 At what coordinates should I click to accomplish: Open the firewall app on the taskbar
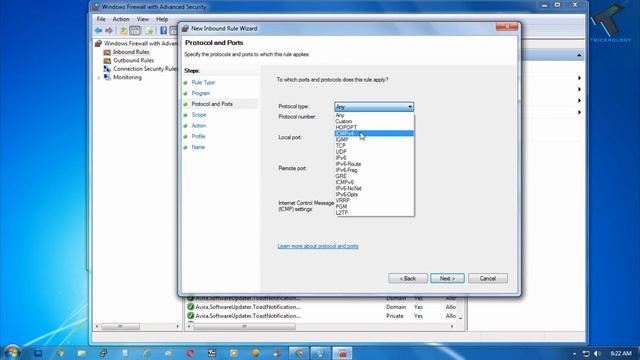[342, 353]
